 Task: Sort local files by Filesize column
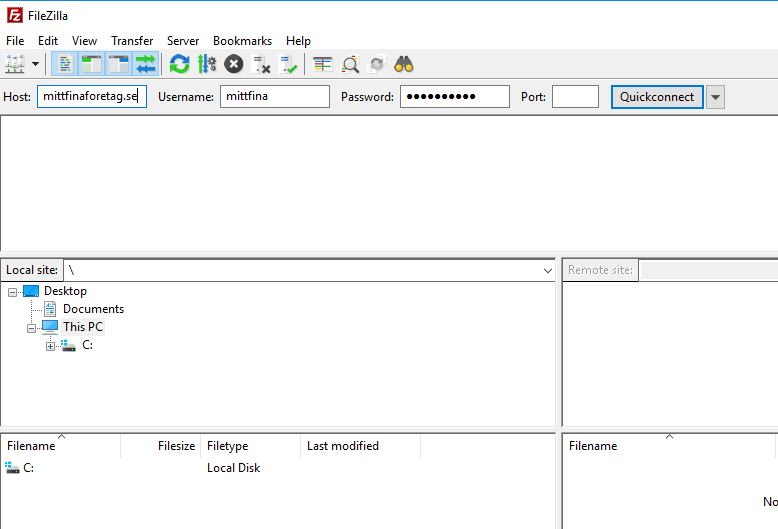160,446
